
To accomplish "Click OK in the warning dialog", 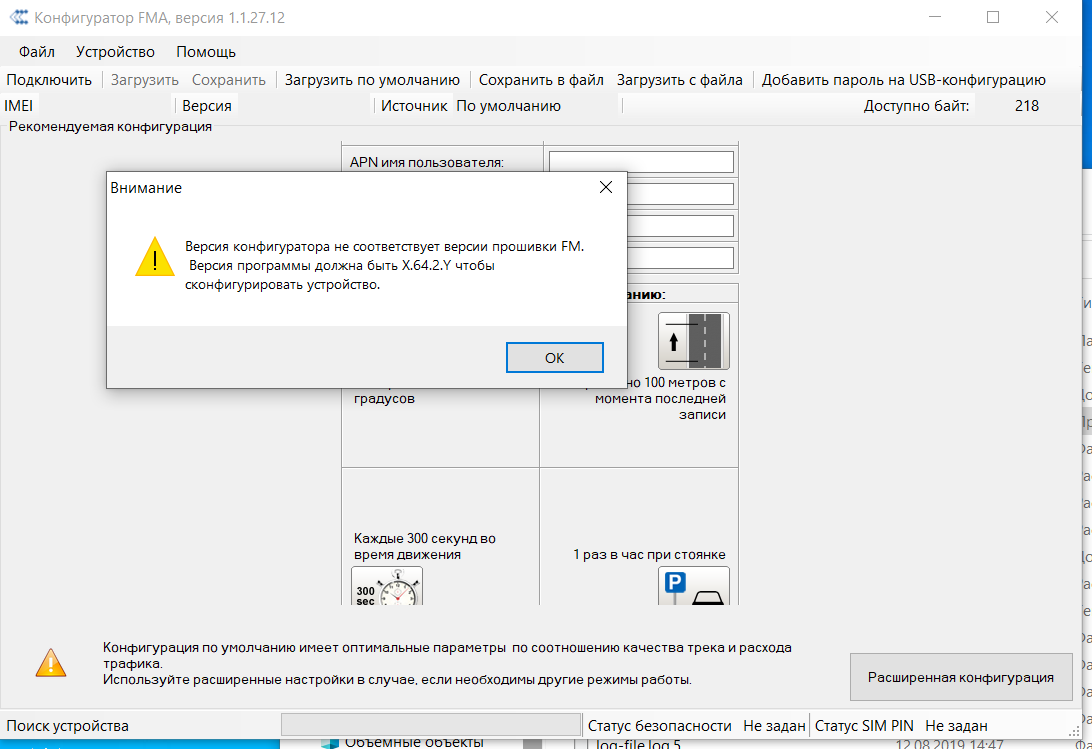I will pyautogui.click(x=554, y=357).
